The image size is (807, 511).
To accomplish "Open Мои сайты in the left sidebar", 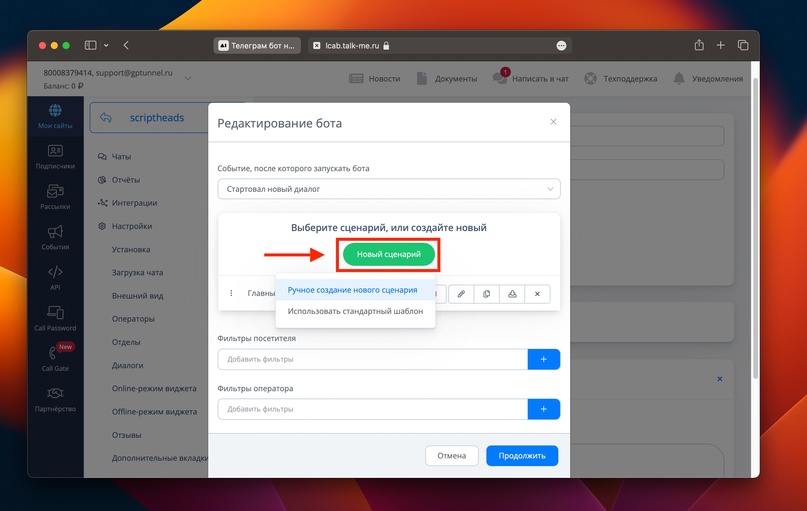I will tap(55, 116).
